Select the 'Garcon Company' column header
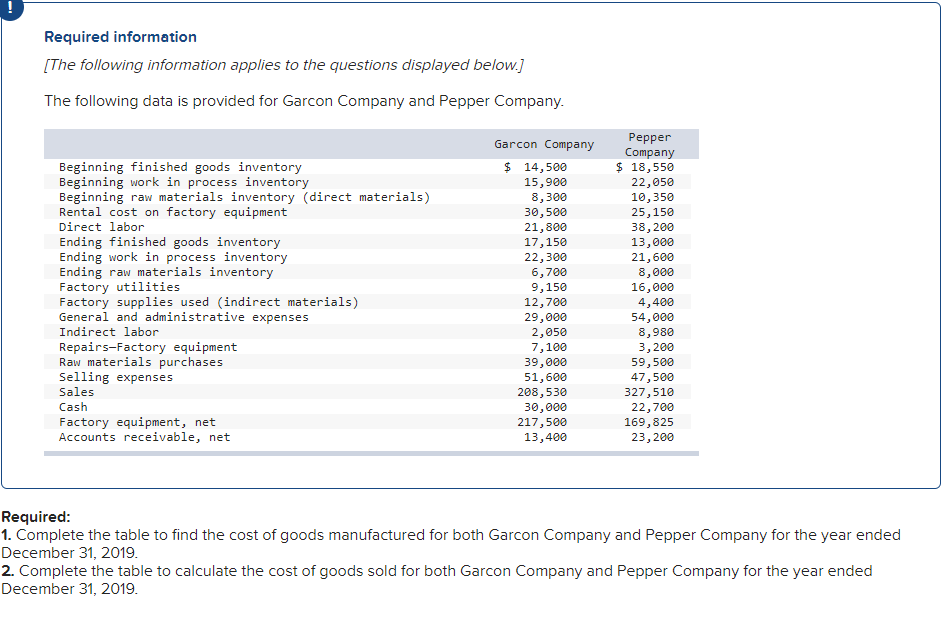The height and width of the screenshot is (620, 944). pos(544,144)
